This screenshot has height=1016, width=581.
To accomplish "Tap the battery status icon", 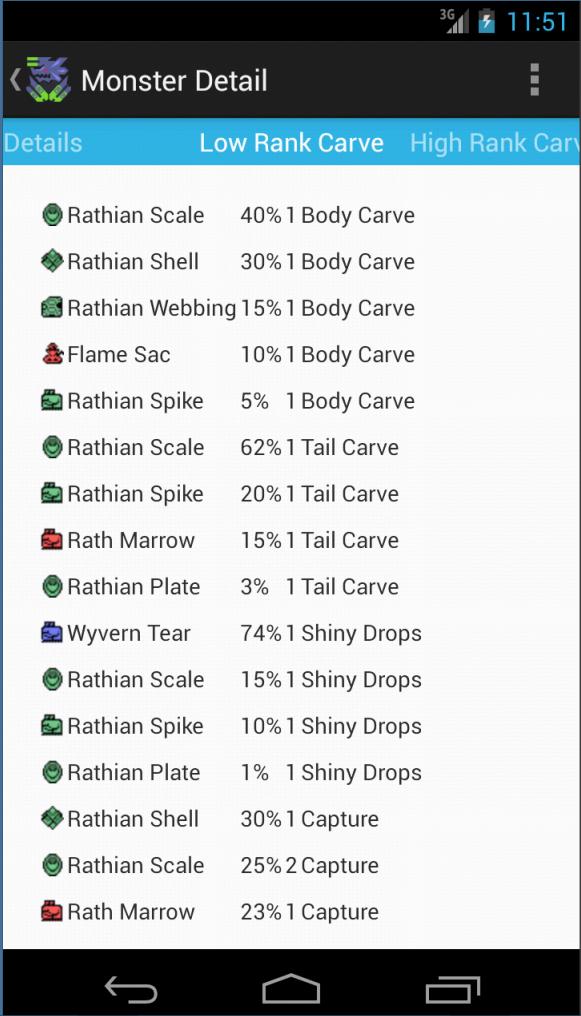I will click(x=486, y=21).
